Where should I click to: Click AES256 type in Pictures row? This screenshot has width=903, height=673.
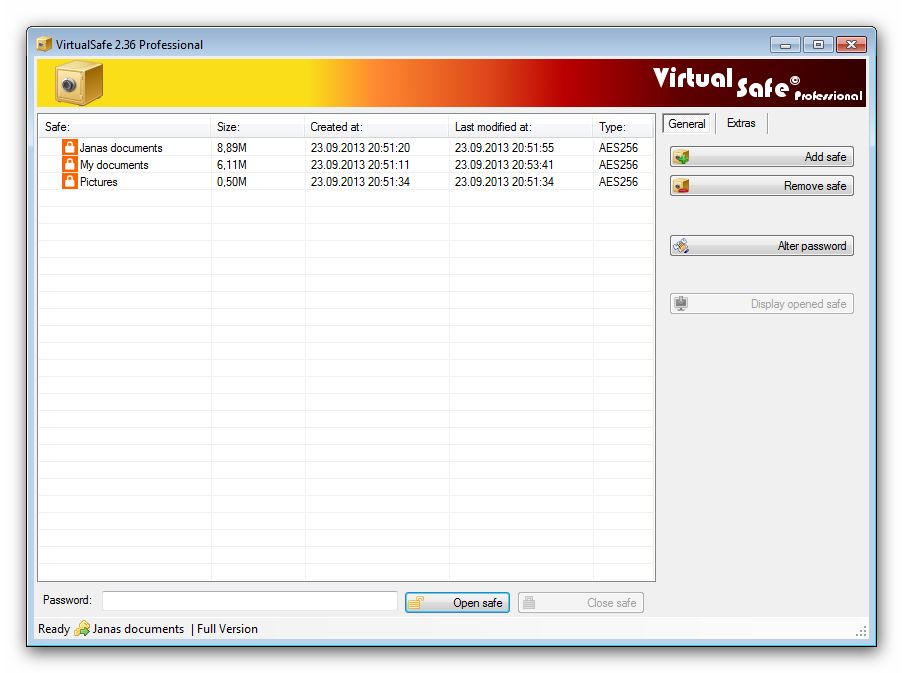click(618, 182)
